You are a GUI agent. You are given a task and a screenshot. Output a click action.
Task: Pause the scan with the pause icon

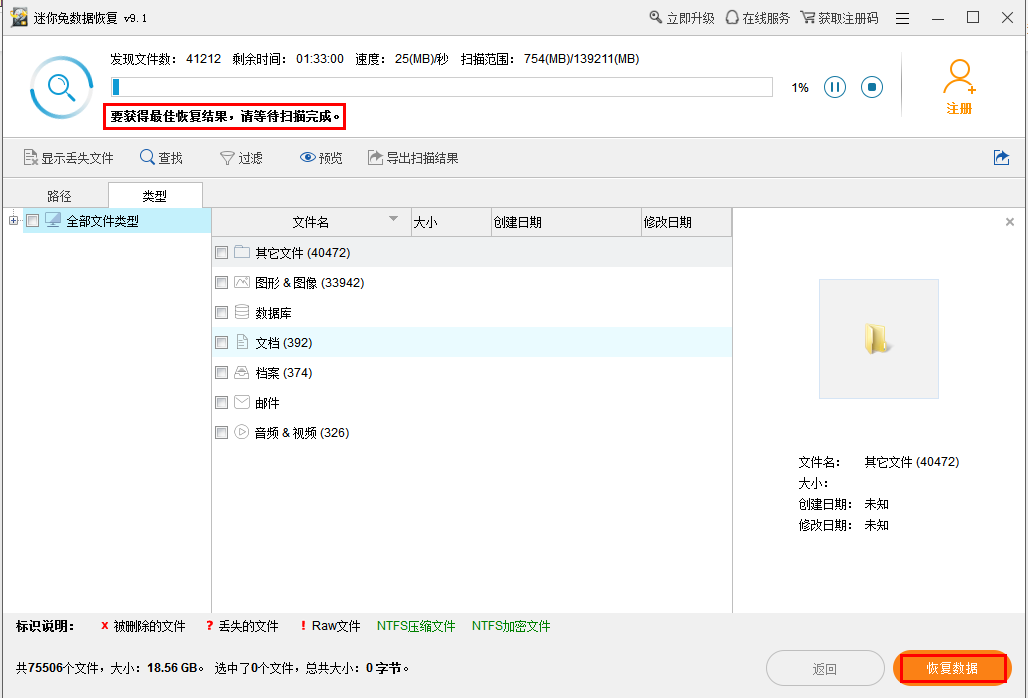tap(835, 87)
